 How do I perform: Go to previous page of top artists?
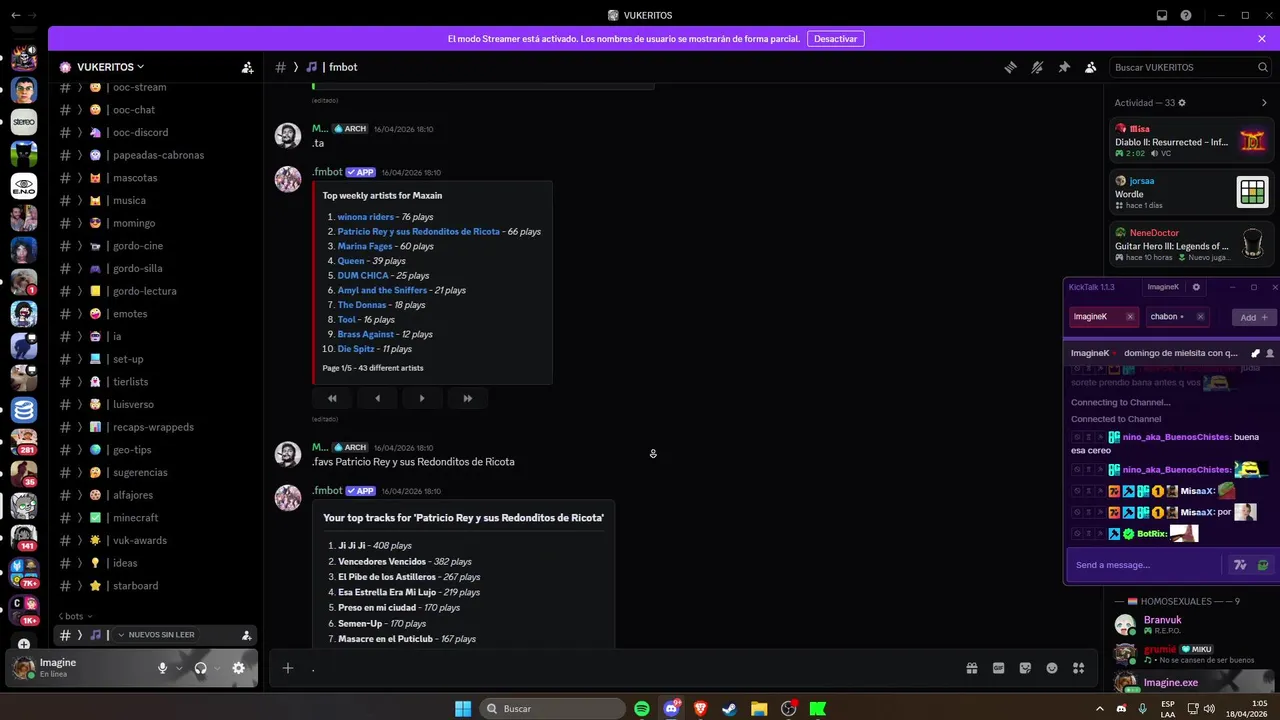(377, 398)
